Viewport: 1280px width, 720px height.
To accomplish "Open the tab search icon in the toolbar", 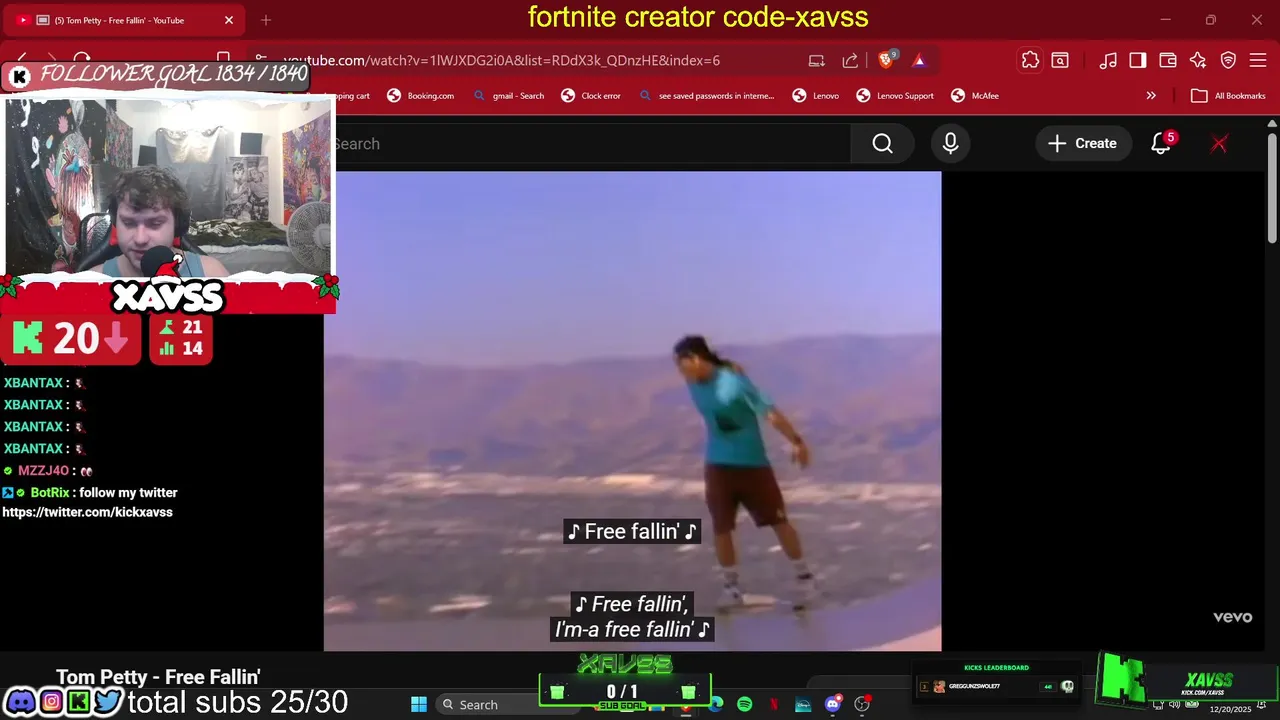I will 1060,60.
